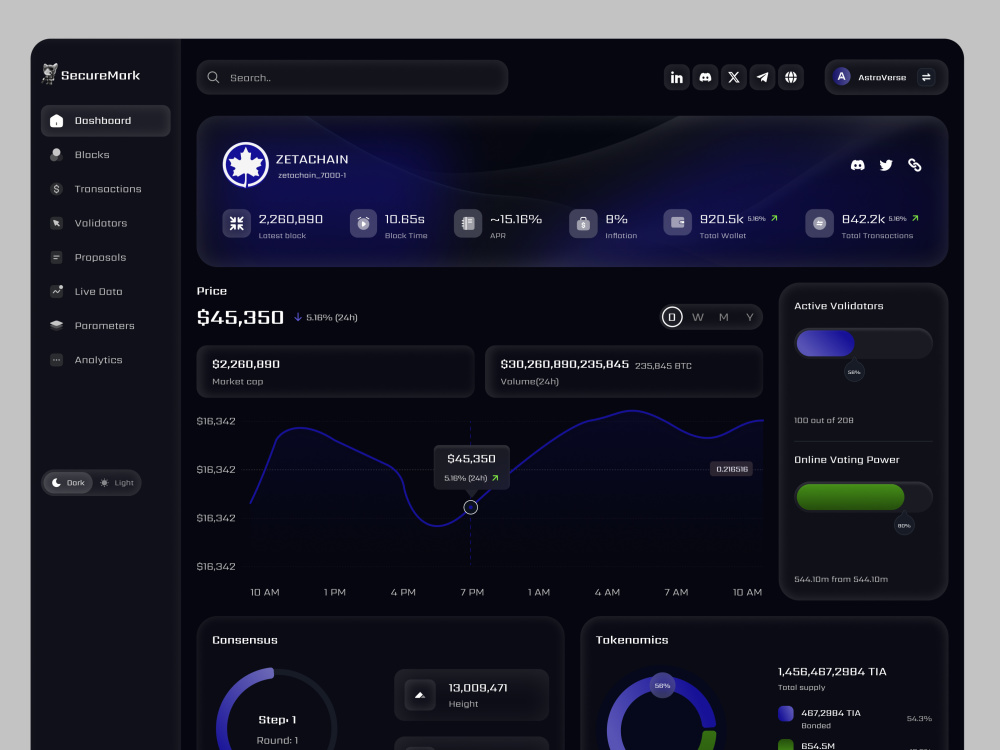This screenshot has width=1000, height=750.
Task: Click the Height mountain icon
Action: pyautogui.click(x=420, y=695)
